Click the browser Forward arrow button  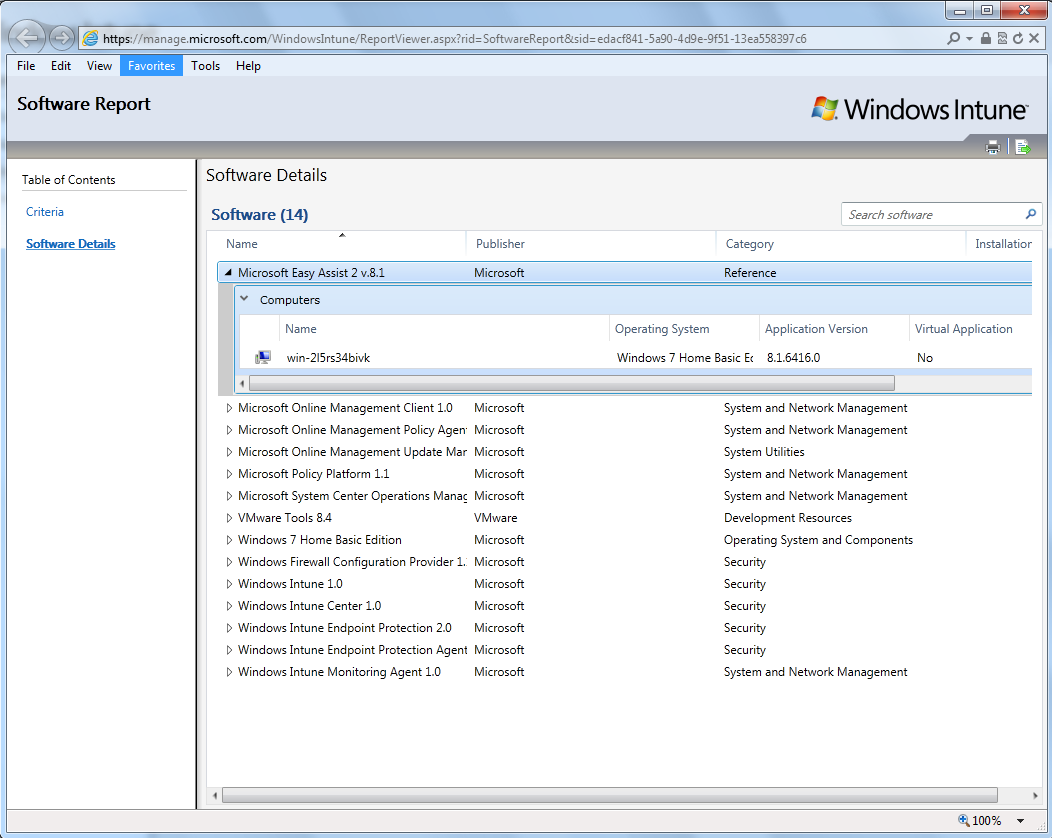[62, 38]
